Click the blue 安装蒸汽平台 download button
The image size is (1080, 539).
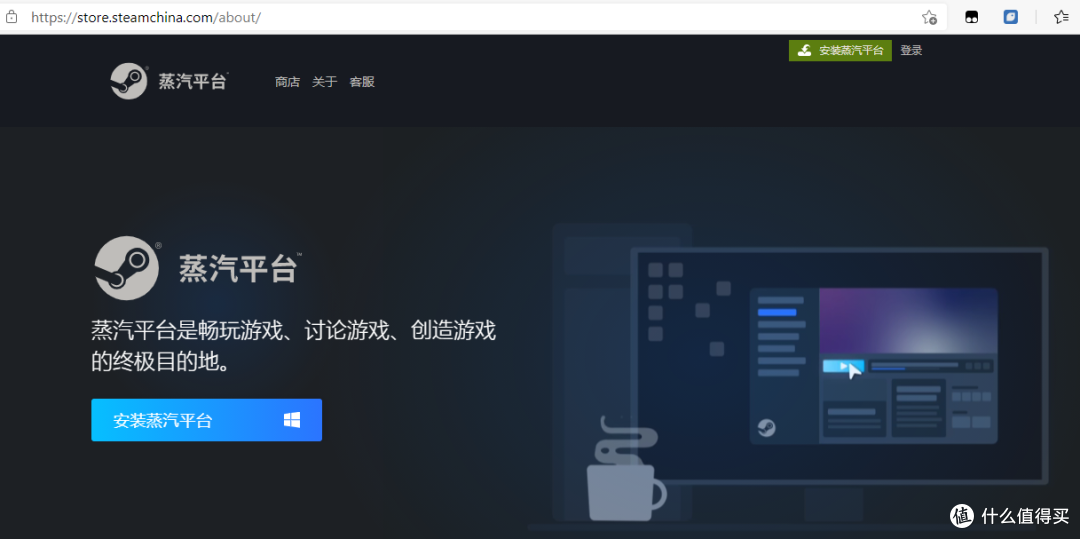pyautogui.click(x=207, y=420)
